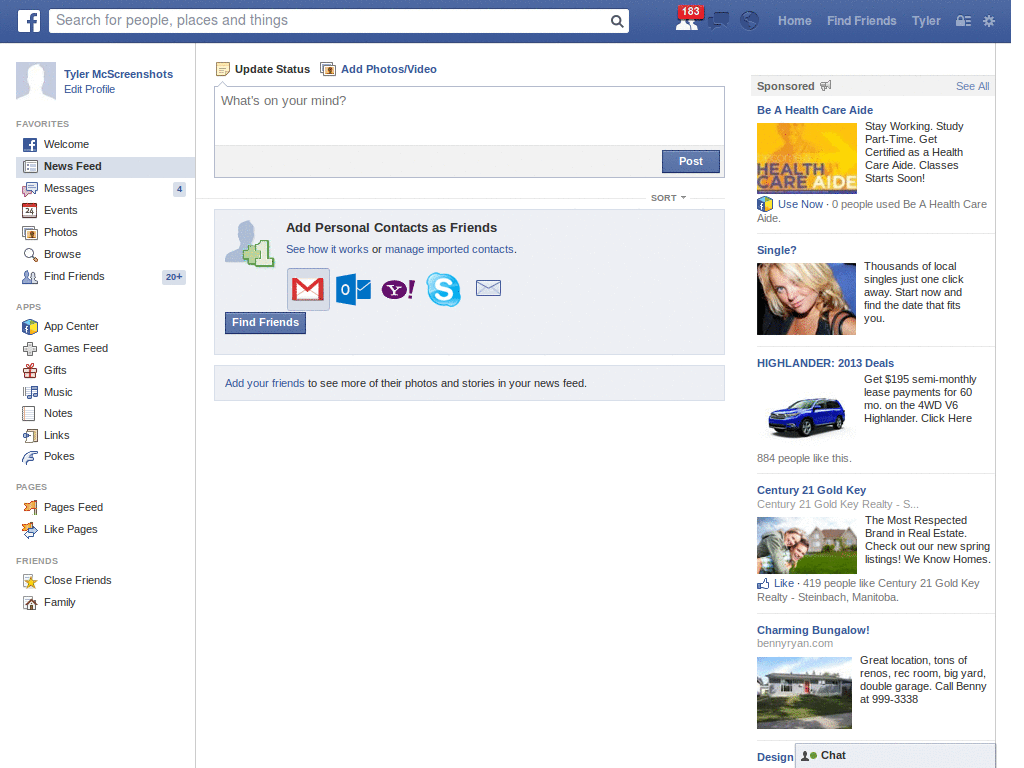Open Find Friends sidebar item with 20+

pyautogui.click(x=105, y=277)
